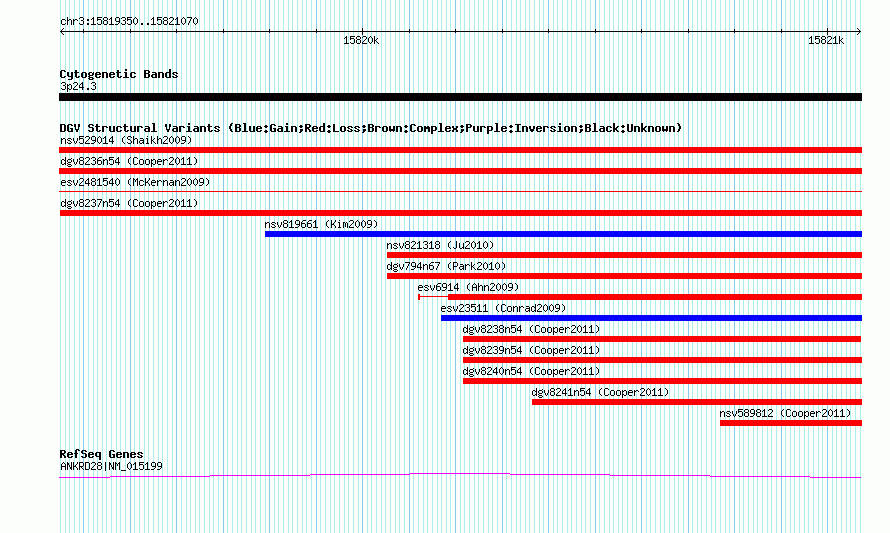
Task: Click the nsv589812 (Cooper2011) short red bar
Action: click(x=791, y=423)
